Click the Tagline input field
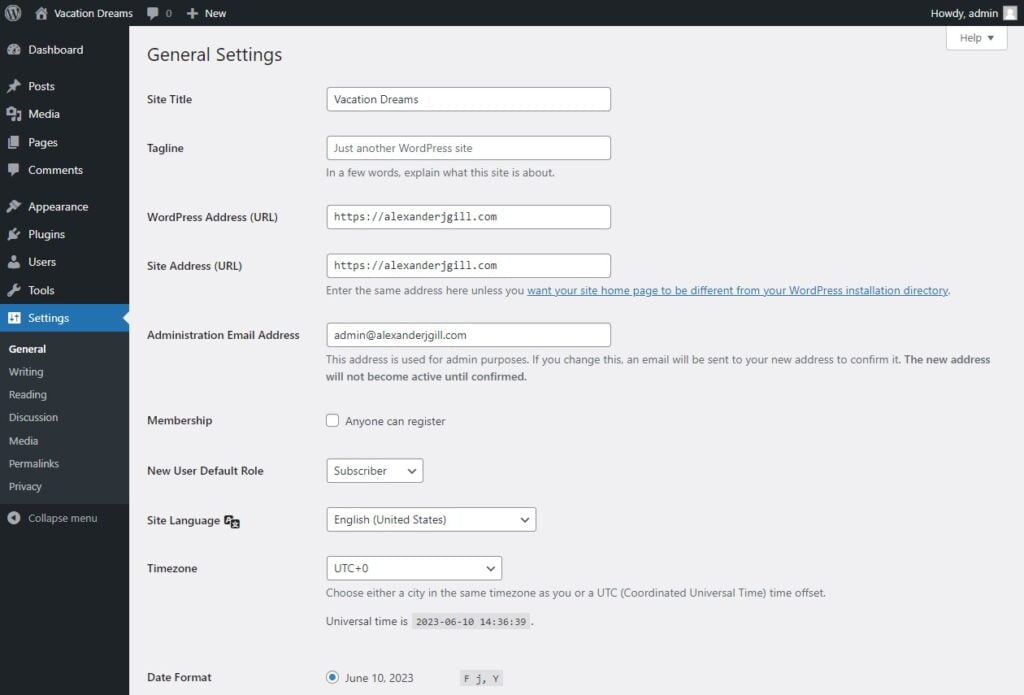1024x695 pixels. [x=468, y=148]
